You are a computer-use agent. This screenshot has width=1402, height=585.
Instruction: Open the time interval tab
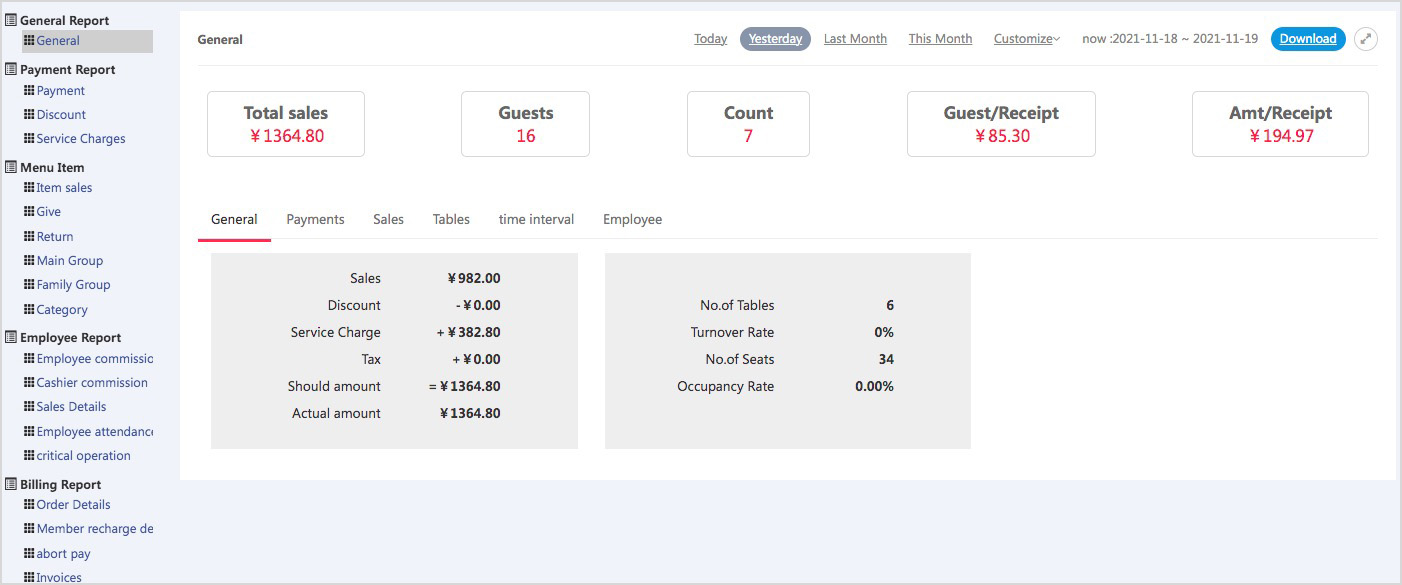(536, 219)
